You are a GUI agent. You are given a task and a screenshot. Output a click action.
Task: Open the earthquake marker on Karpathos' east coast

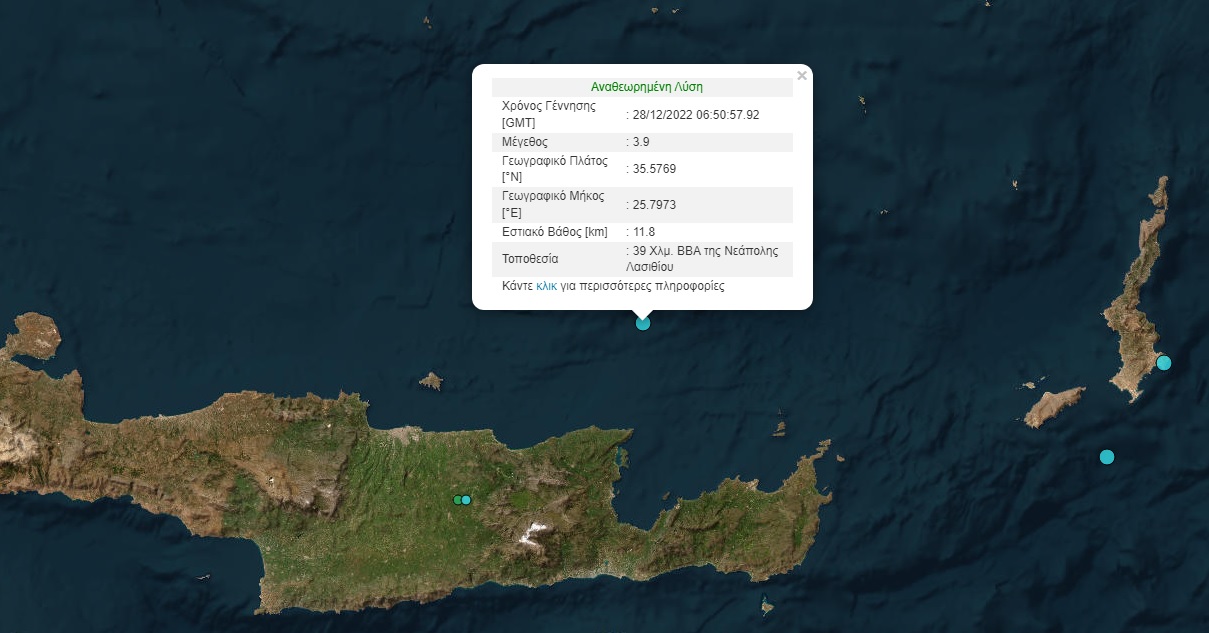coord(1164,362)
